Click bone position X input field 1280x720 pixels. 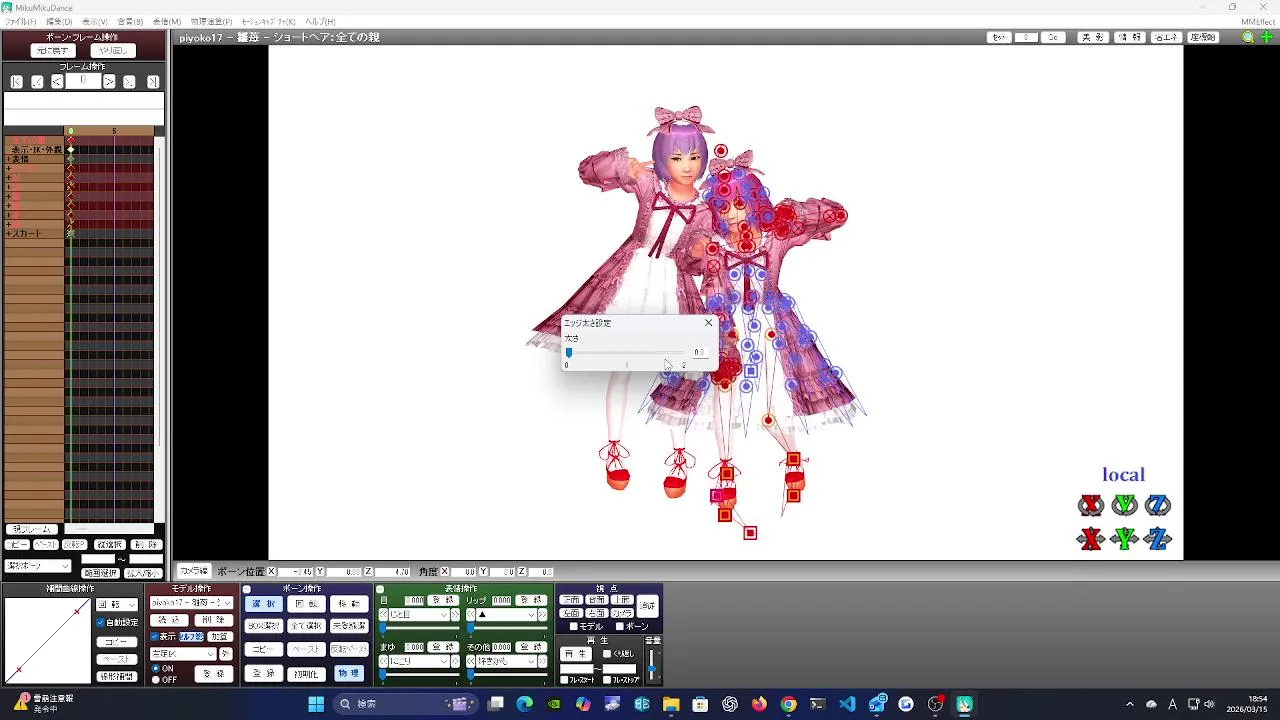(296, 572)
